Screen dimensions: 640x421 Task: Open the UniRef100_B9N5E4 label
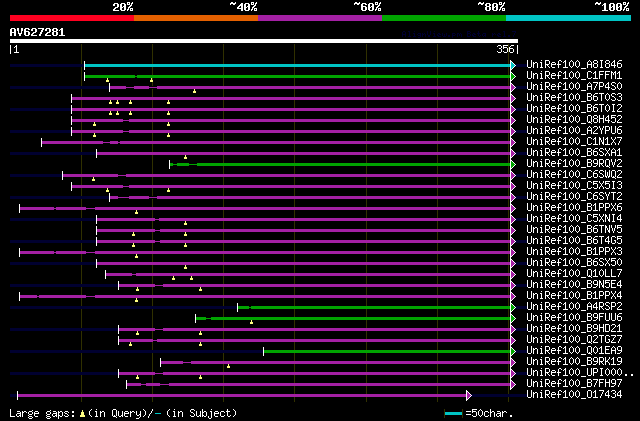coord(574,285)
